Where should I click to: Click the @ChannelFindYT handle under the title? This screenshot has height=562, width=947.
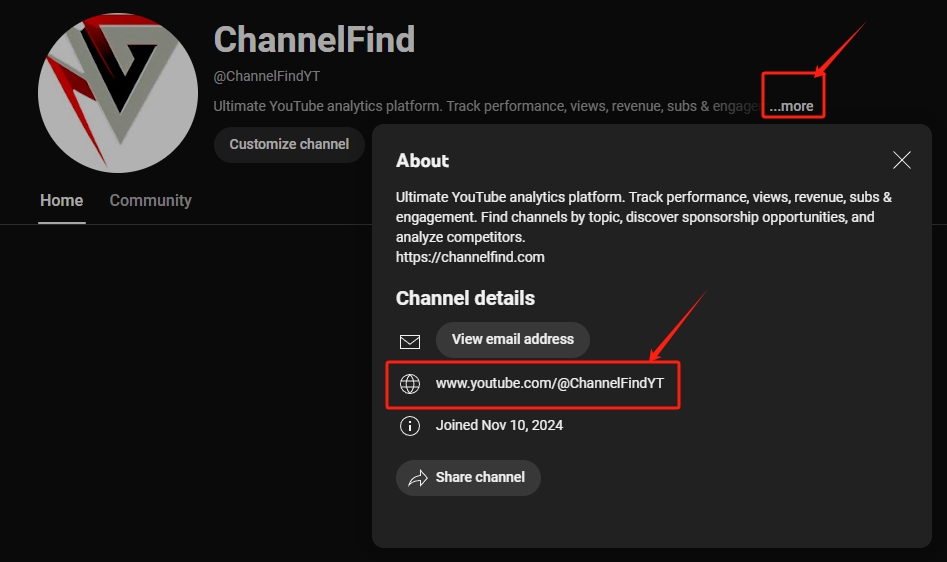[267, 76]
